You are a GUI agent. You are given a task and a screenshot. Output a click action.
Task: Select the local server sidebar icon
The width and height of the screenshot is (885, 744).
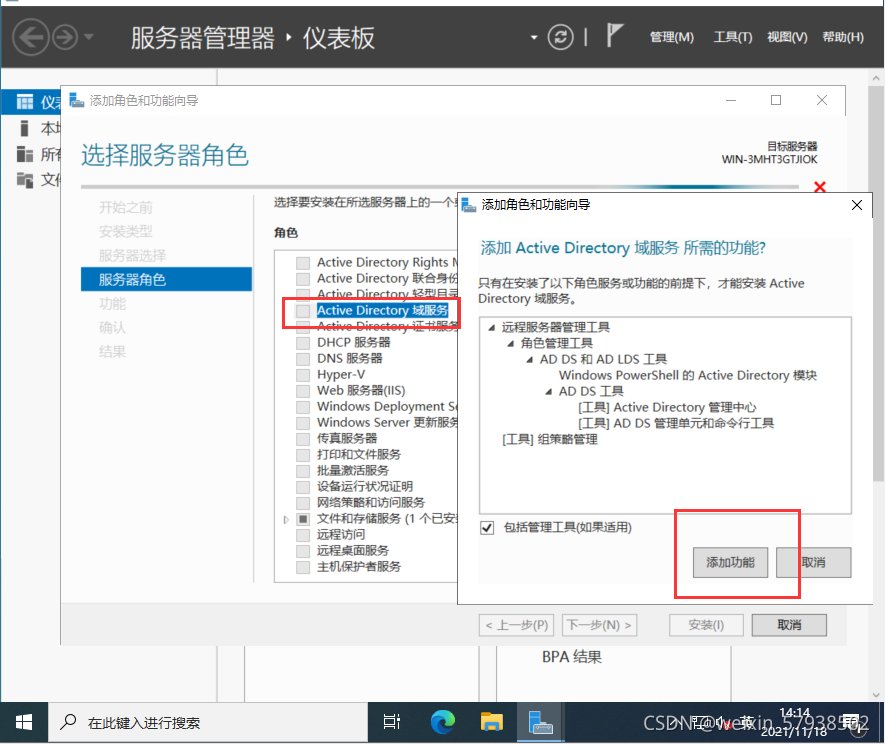(24, 128)
